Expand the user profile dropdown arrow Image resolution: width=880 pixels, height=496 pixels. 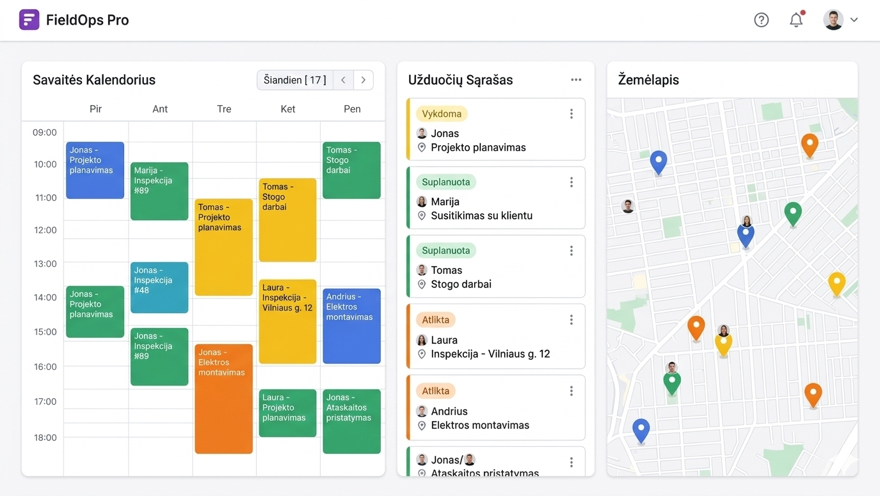coord(854,20)
